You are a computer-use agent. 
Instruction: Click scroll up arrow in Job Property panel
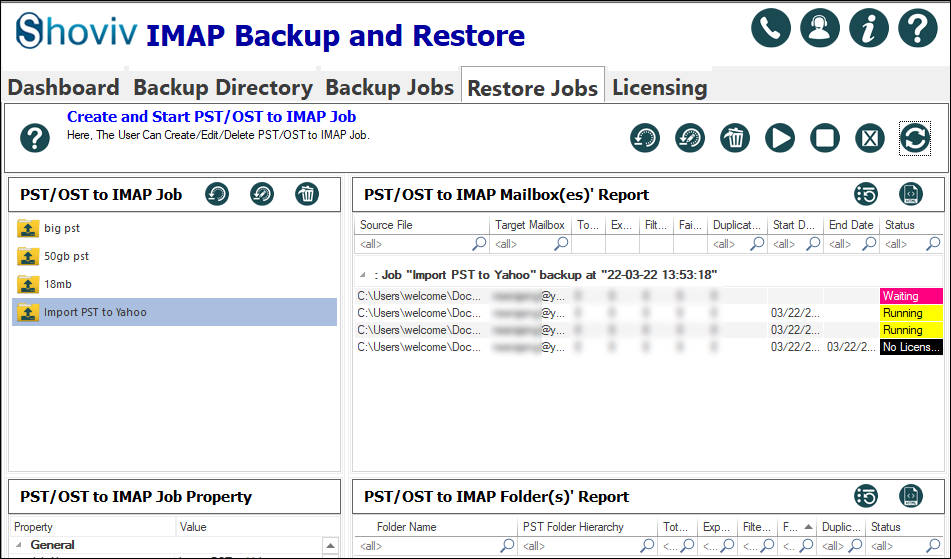[x=331, y=546]
